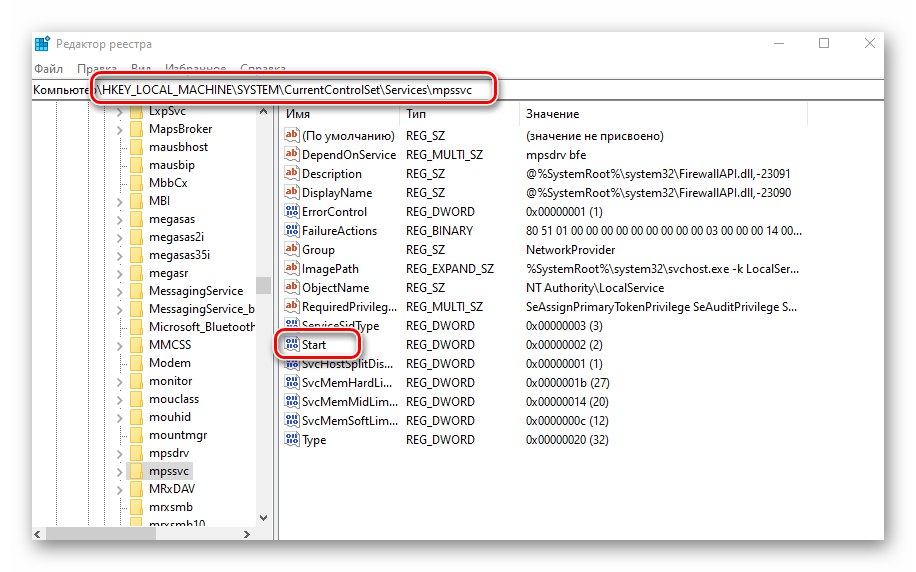Click the Group string value icon
Image resolution: width=916 pixels, height=572 pixels.
tap(292, 249)
